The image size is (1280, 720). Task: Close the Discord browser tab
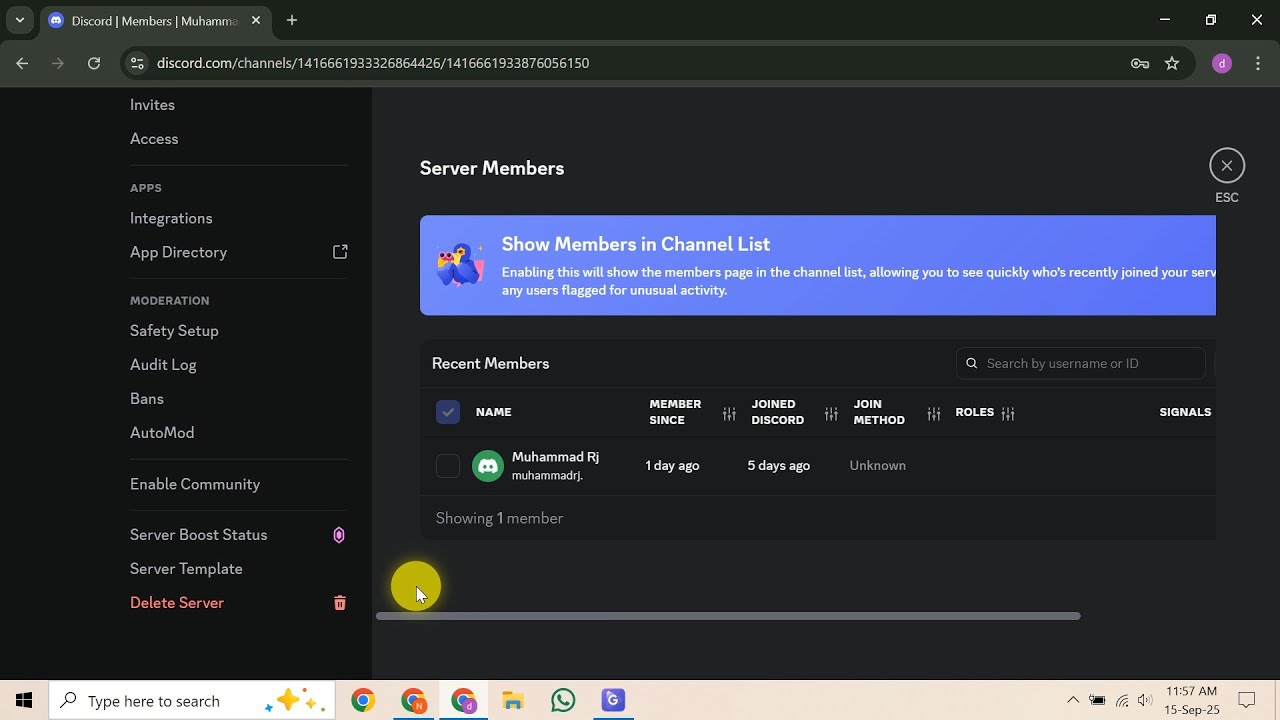click(256, 20)
